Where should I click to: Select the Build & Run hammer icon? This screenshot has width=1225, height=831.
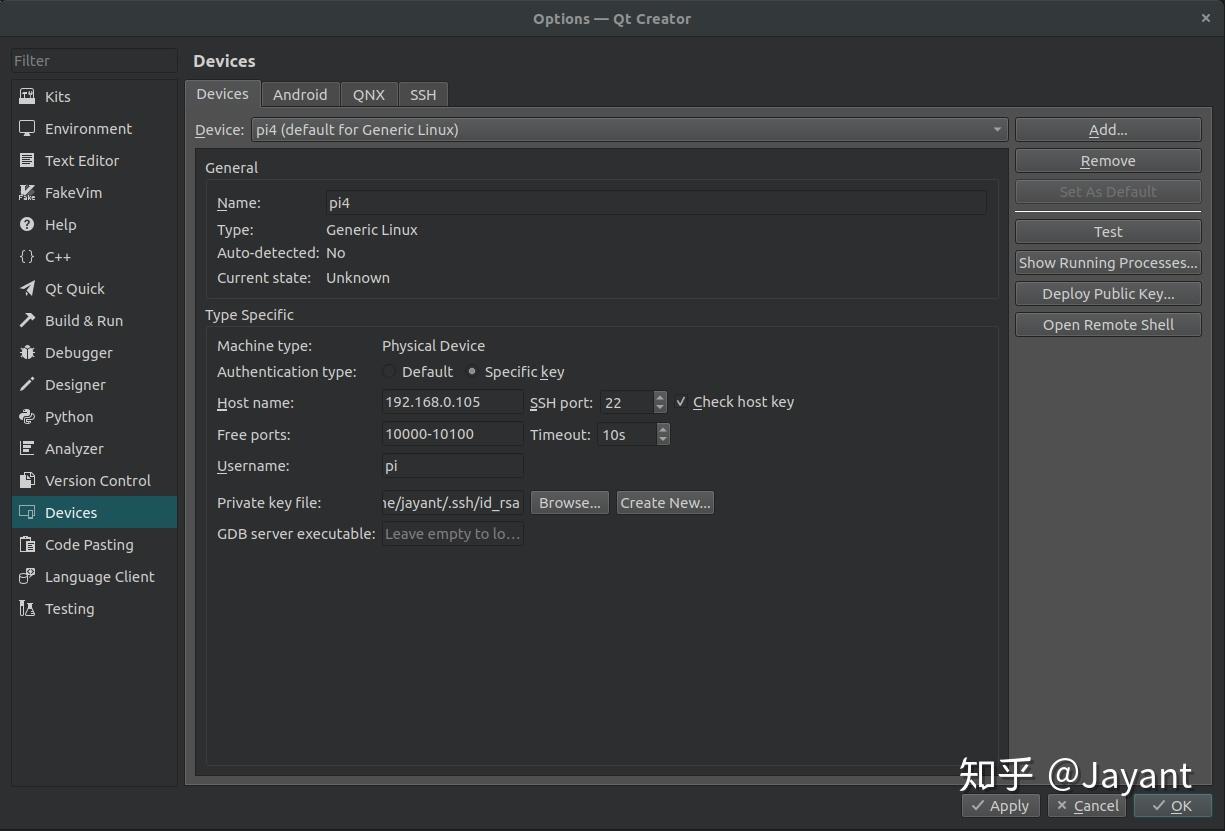coord(27,321)
